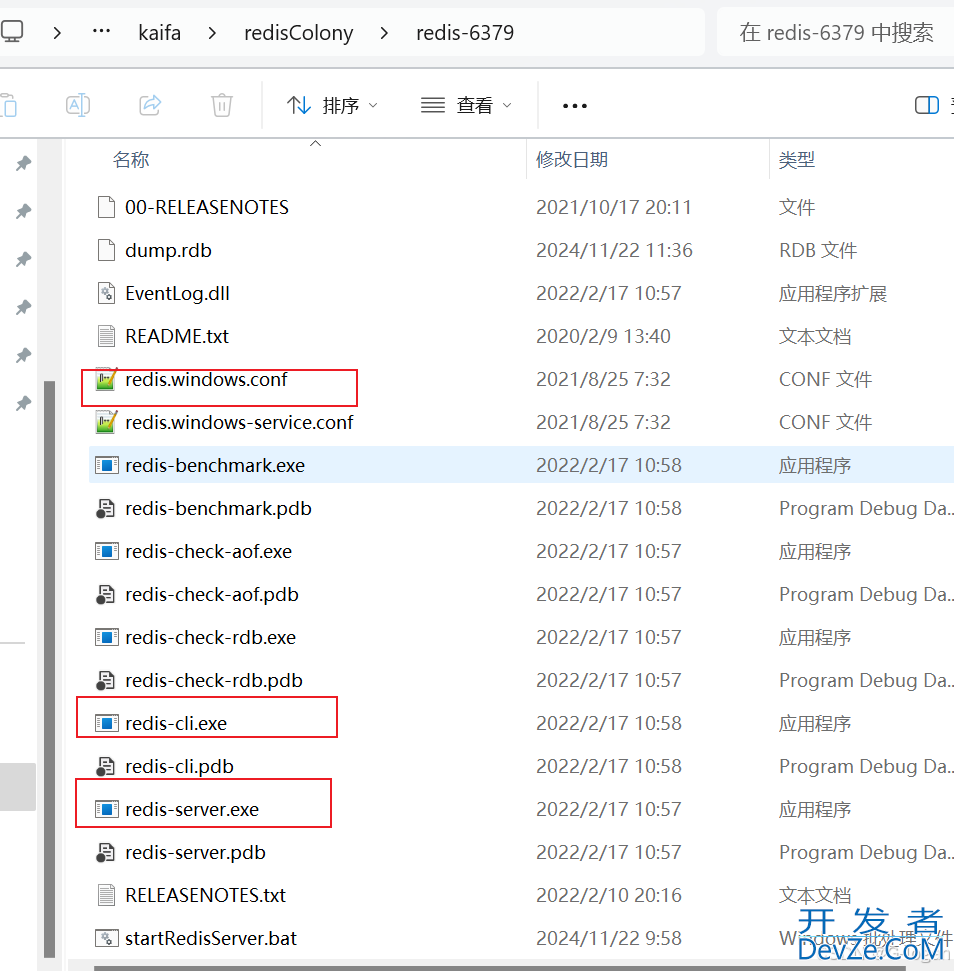Image resolution: width=954 pixels, height=971 pixels.
Task: Click the 00-RELEASENOTES file icon
Action: [106, 207]
